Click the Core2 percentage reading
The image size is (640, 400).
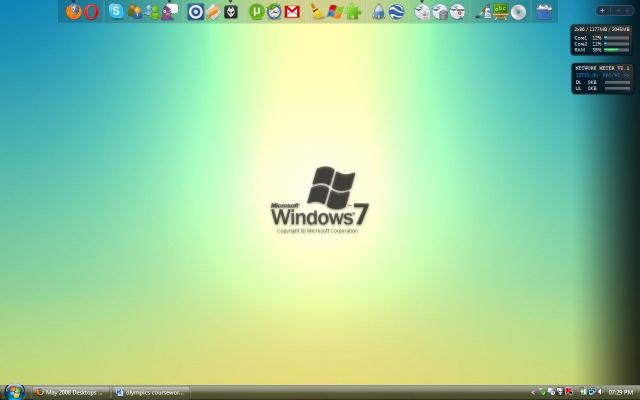(597, 44)
